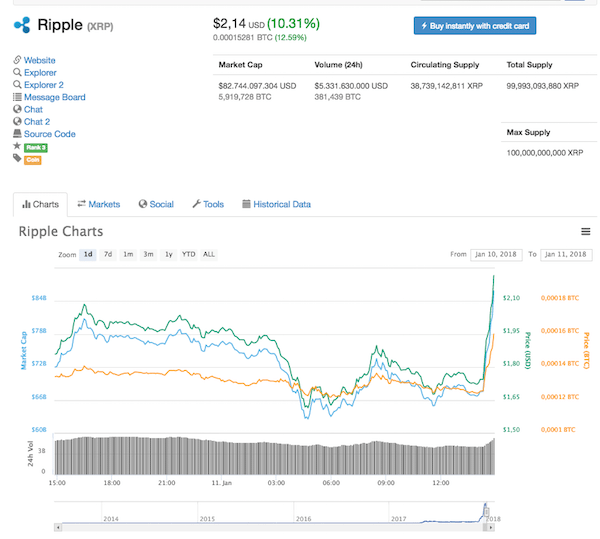Viewport: 600px width, 539px height.
Task: Click the star icon beside Rank 3
Action: point(17,146)
